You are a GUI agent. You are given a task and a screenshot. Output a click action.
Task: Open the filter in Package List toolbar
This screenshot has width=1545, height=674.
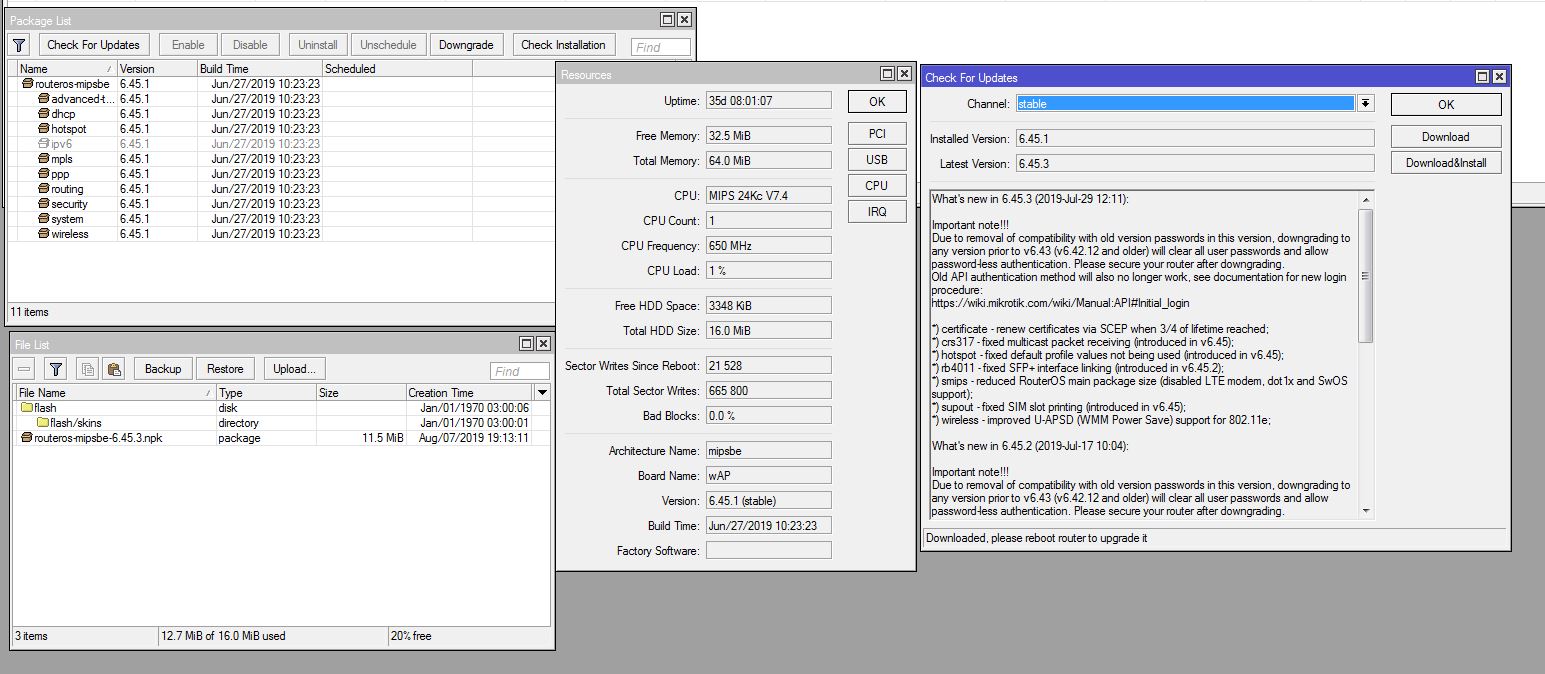point(19,45)
